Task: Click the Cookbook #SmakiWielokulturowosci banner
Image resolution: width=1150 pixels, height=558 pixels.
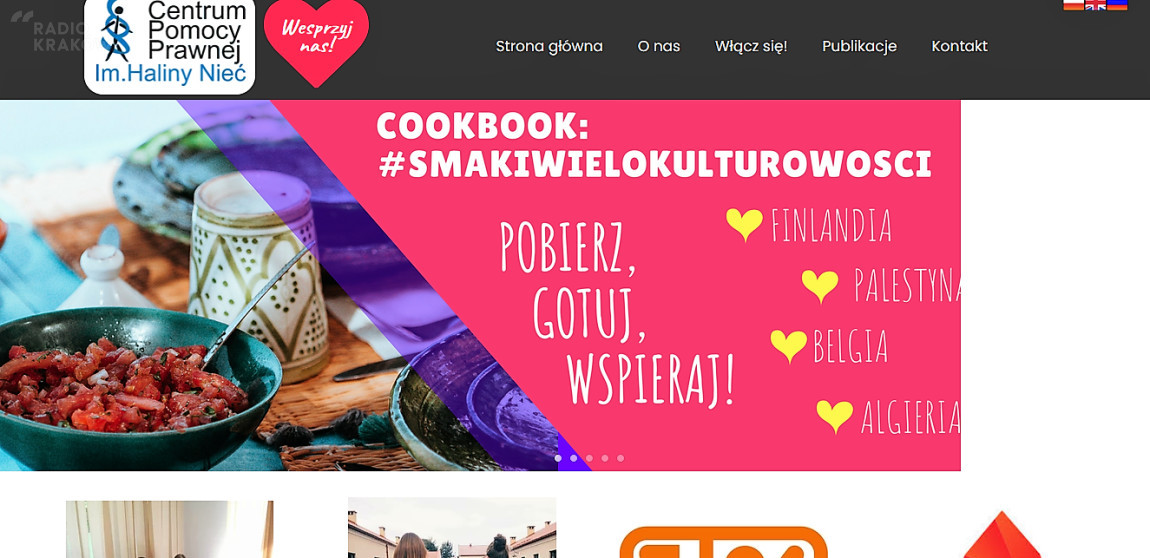Action: (480, 285)
